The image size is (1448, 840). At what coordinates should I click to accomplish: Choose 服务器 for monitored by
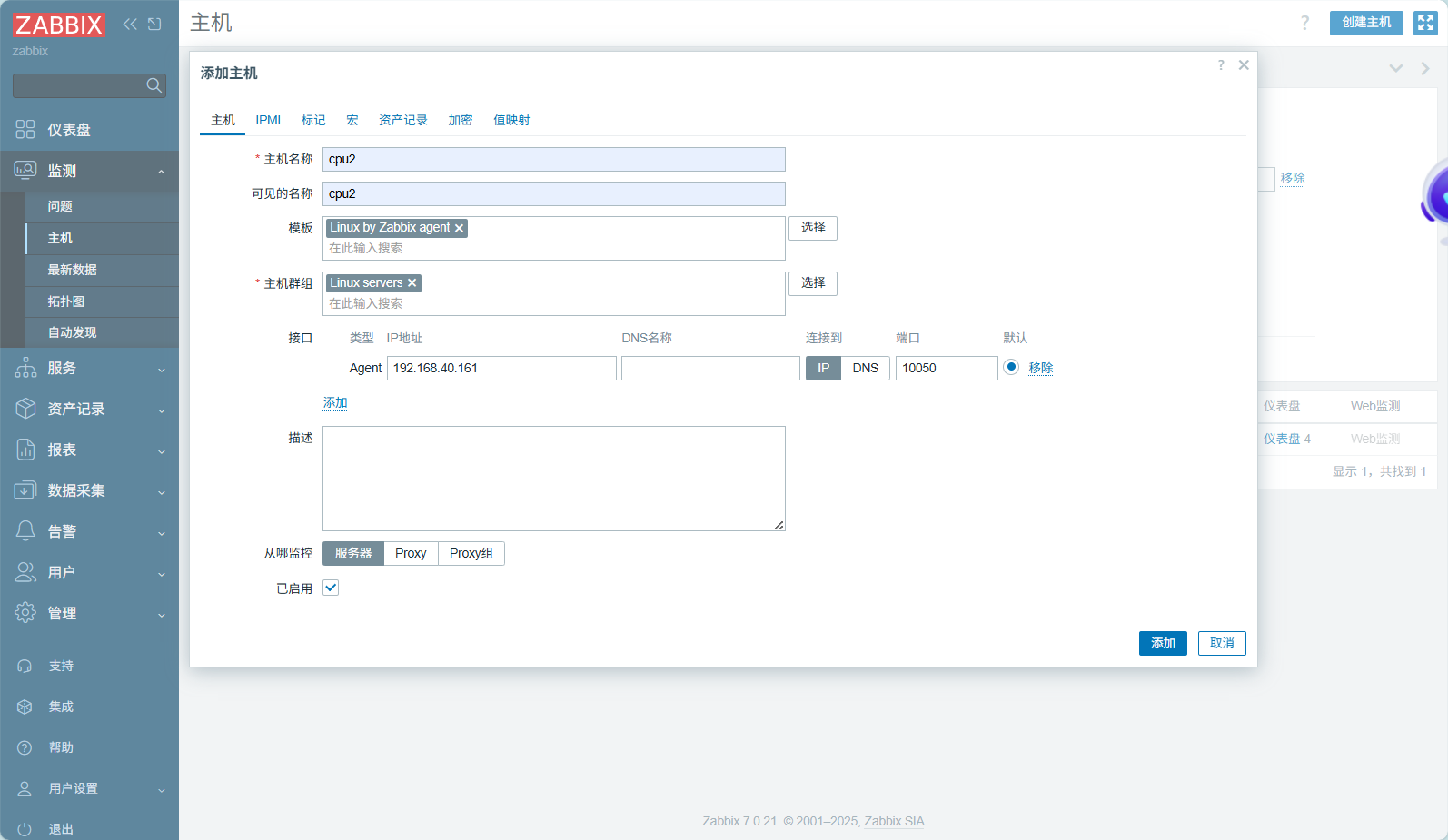point(353,553)
